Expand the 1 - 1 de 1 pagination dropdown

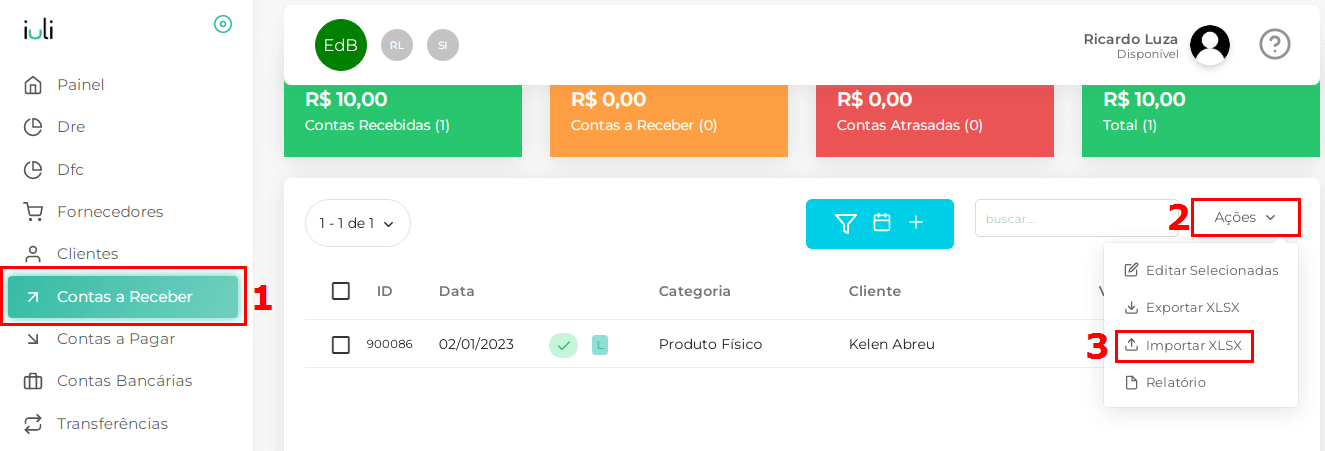(357, 223)
